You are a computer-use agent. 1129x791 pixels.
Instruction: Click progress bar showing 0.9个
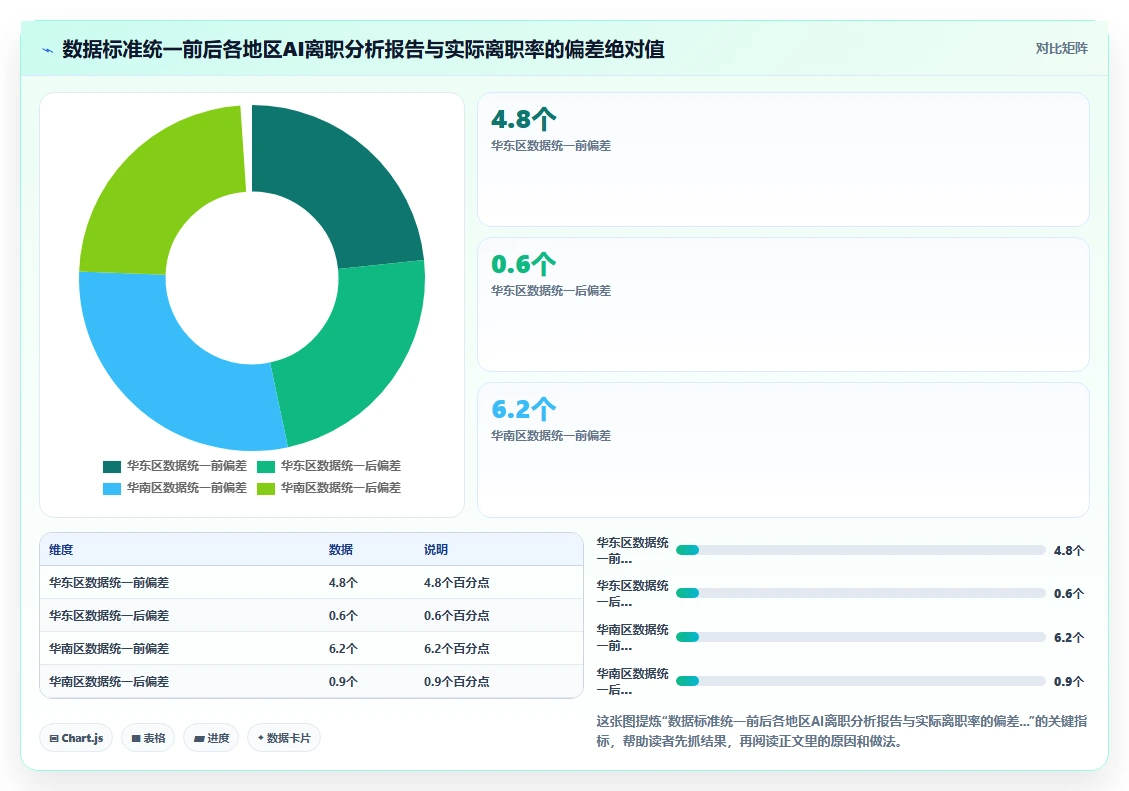(x=860, y=681)
